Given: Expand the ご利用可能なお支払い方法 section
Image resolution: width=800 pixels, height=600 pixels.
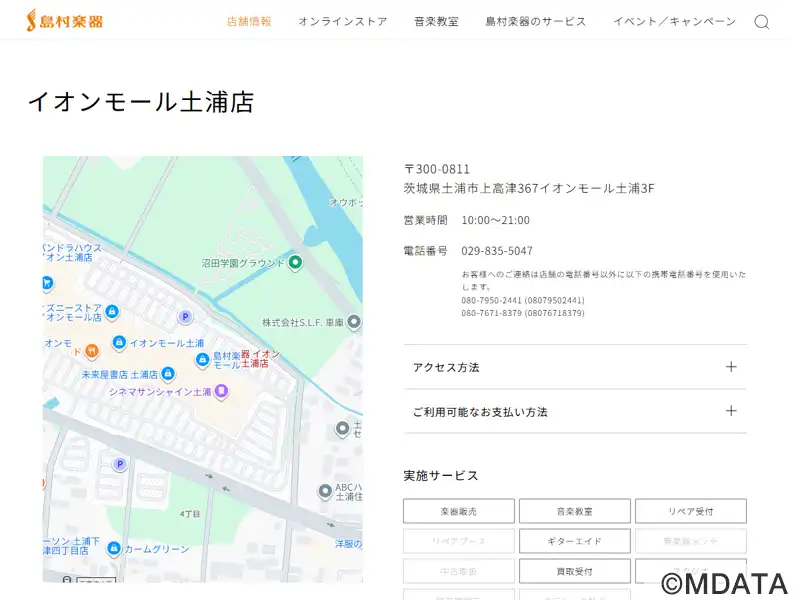Looking at the screenshot, I should [x=575, y=411].
